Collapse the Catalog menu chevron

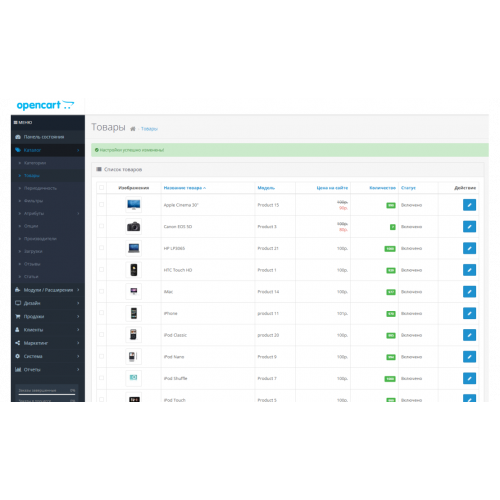click(x=78, y=150)
